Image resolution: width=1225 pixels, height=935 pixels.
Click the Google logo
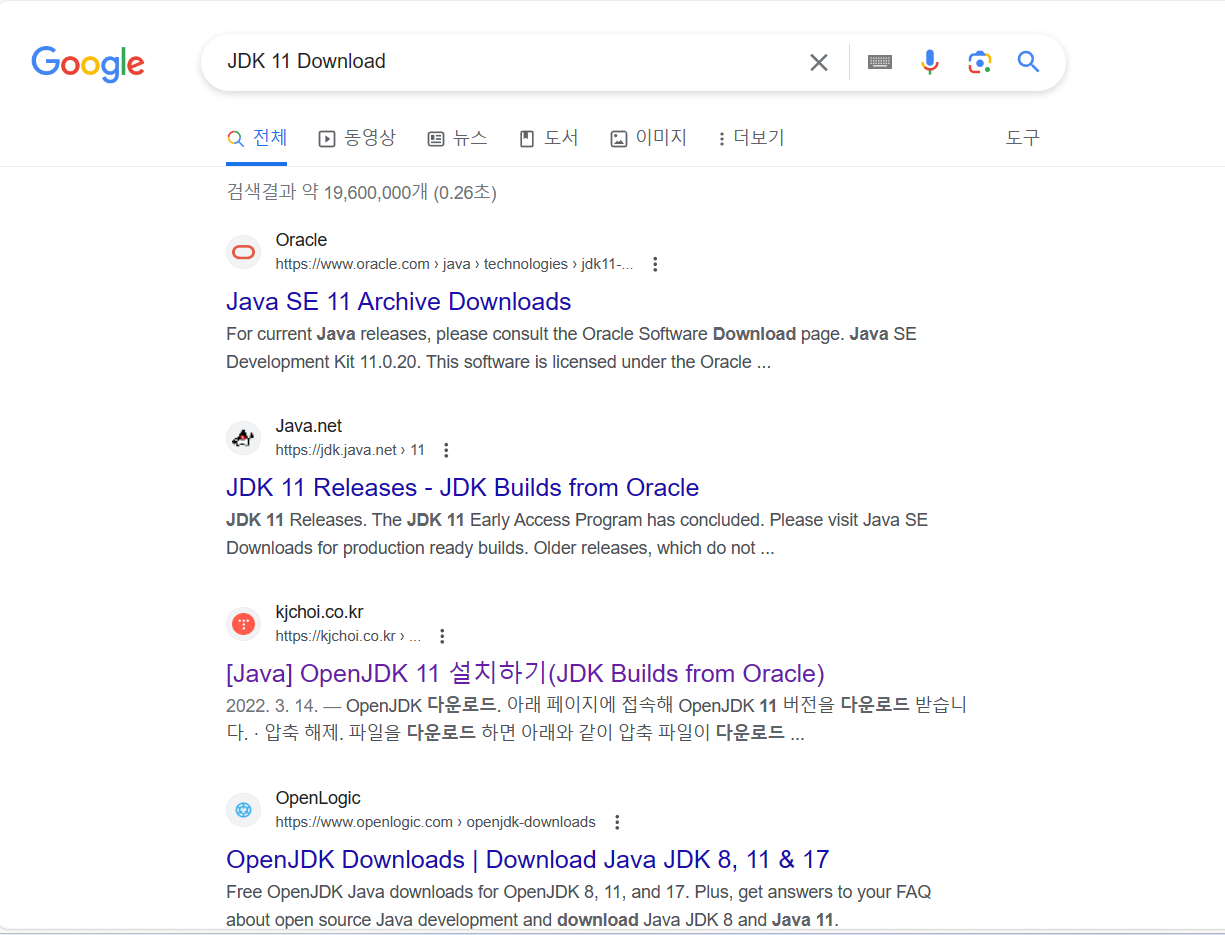coord(88,64)
